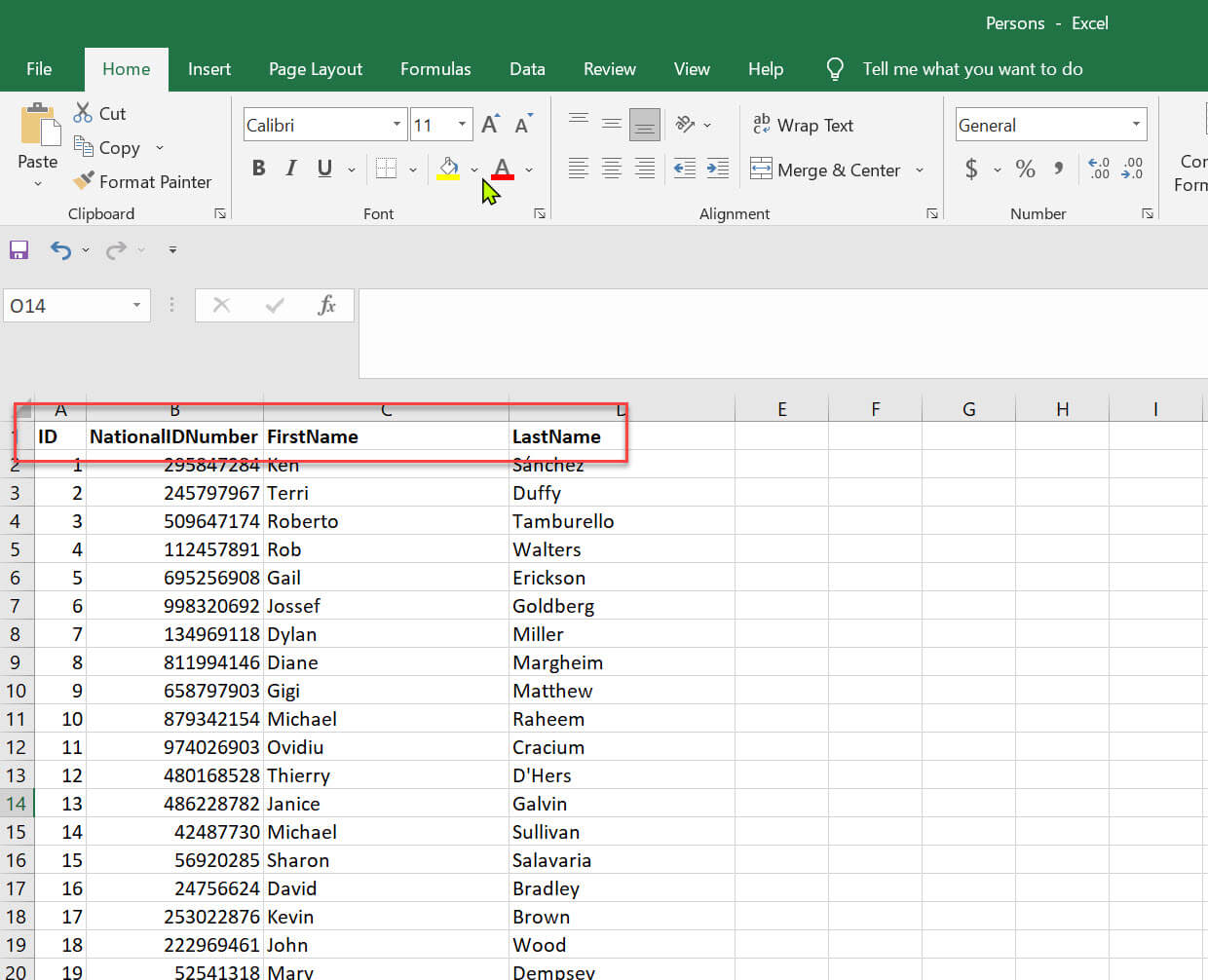Click the Cut scissors icon
Image resolution: width=1208 pixels, height=980 pixels.
pos(84,113)
